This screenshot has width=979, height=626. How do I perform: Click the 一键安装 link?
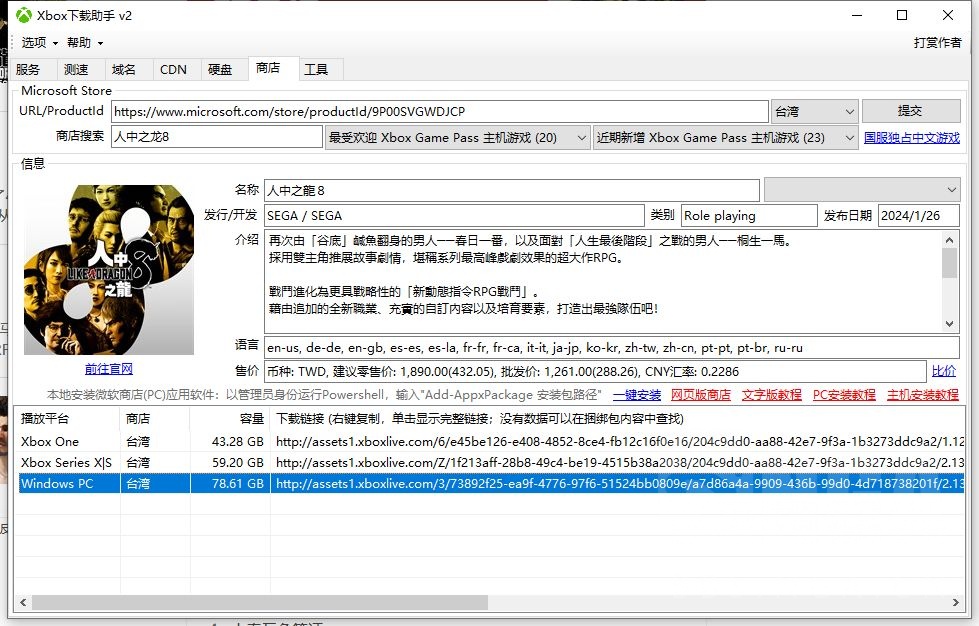point(637,395)
